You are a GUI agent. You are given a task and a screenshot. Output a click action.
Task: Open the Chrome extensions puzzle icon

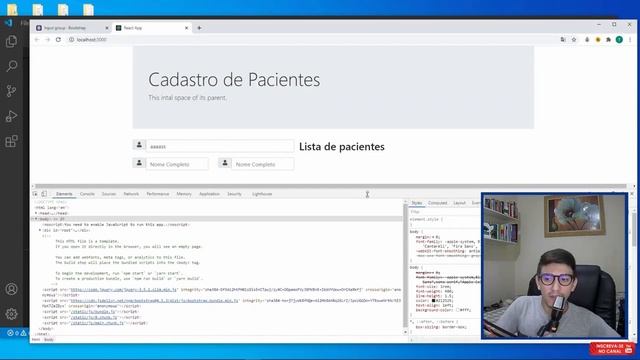tap(609, 40)
